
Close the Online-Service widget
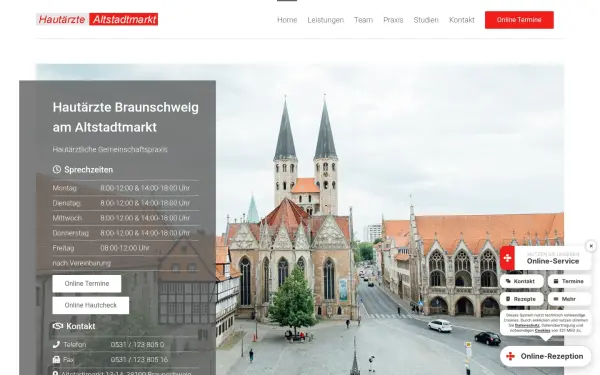coord(591,246)
